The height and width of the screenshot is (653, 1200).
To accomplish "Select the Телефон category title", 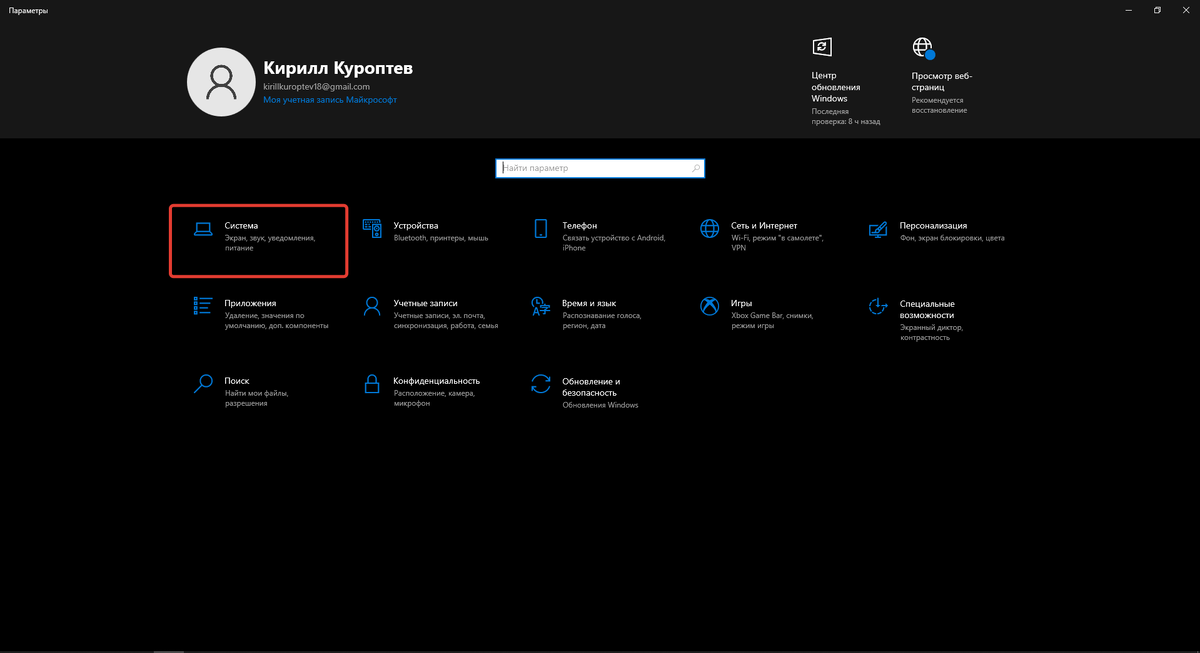I will (x=580, y=226).
